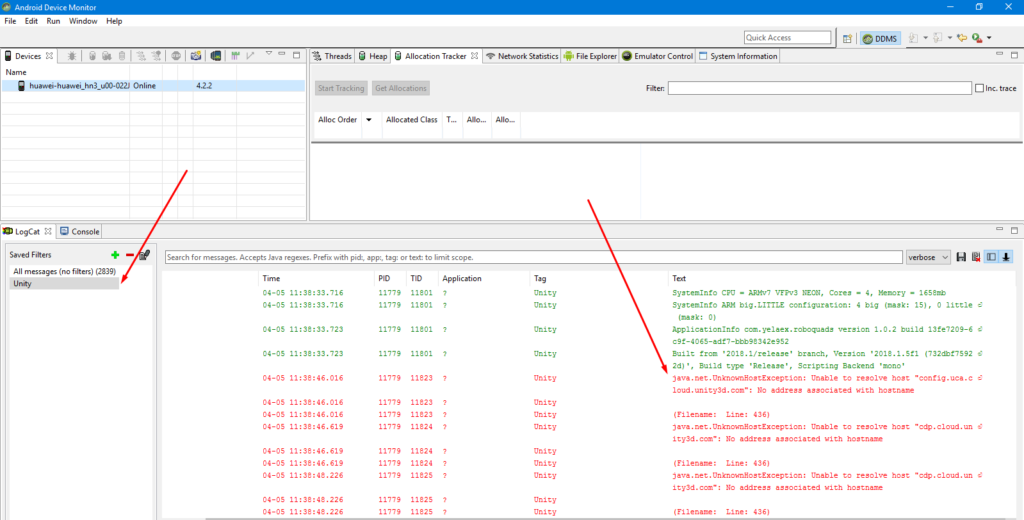Toggle the Saved Filters view display icon
This screenshot has width=1024, height=520.
pyautogui.click(x=991, y=257)
